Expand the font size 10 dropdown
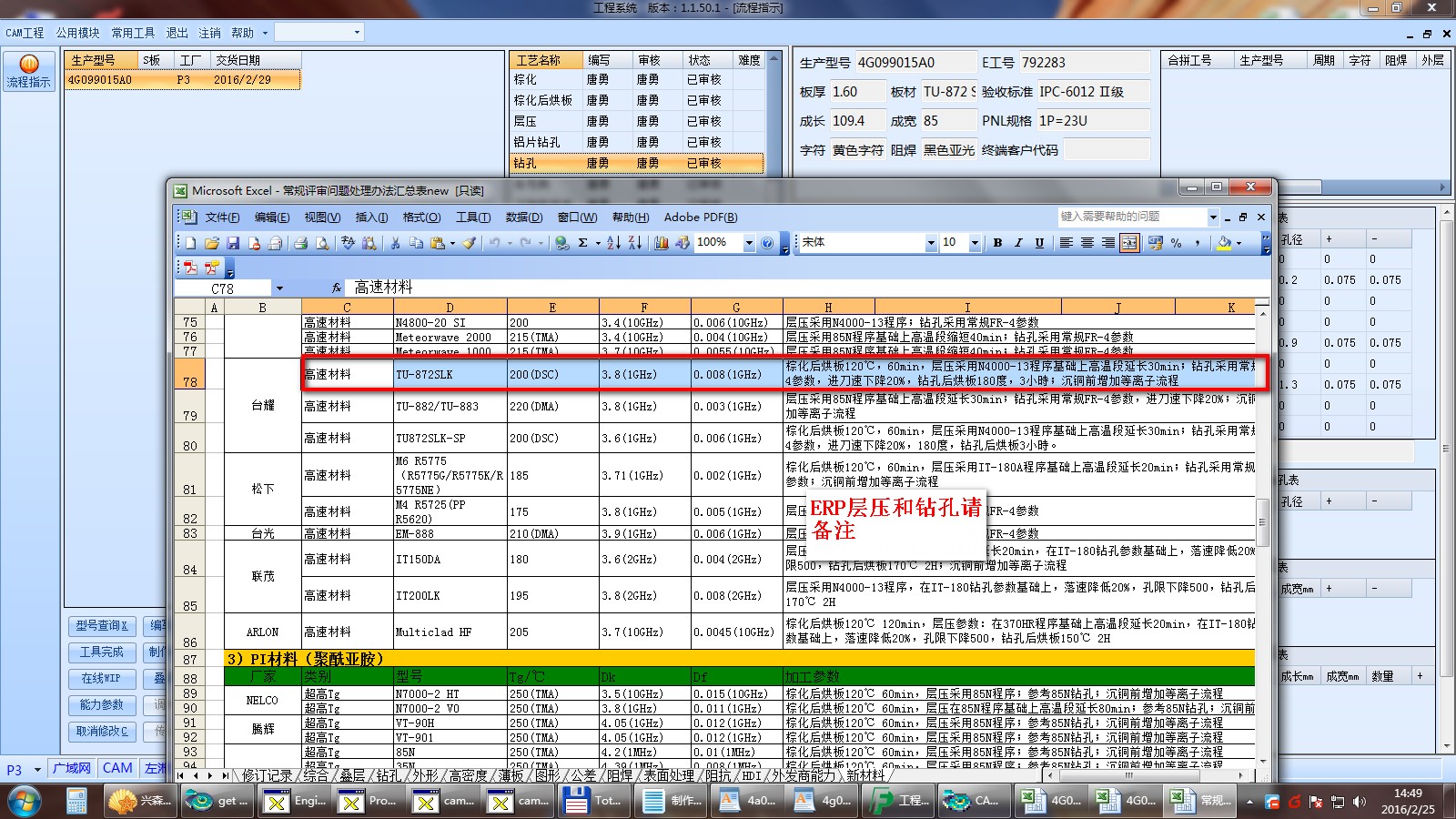Screen dimensions: 1456x819 (x=975, y=243)
